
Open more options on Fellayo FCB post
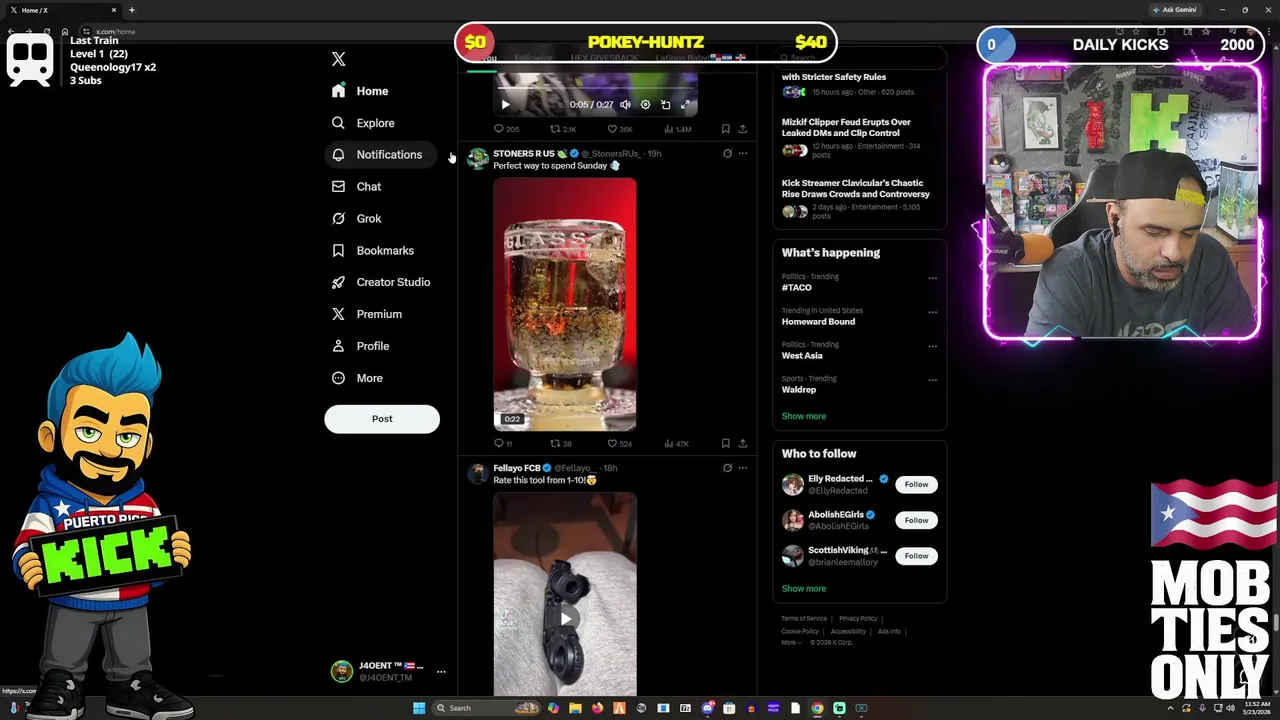tap(742, 468)
